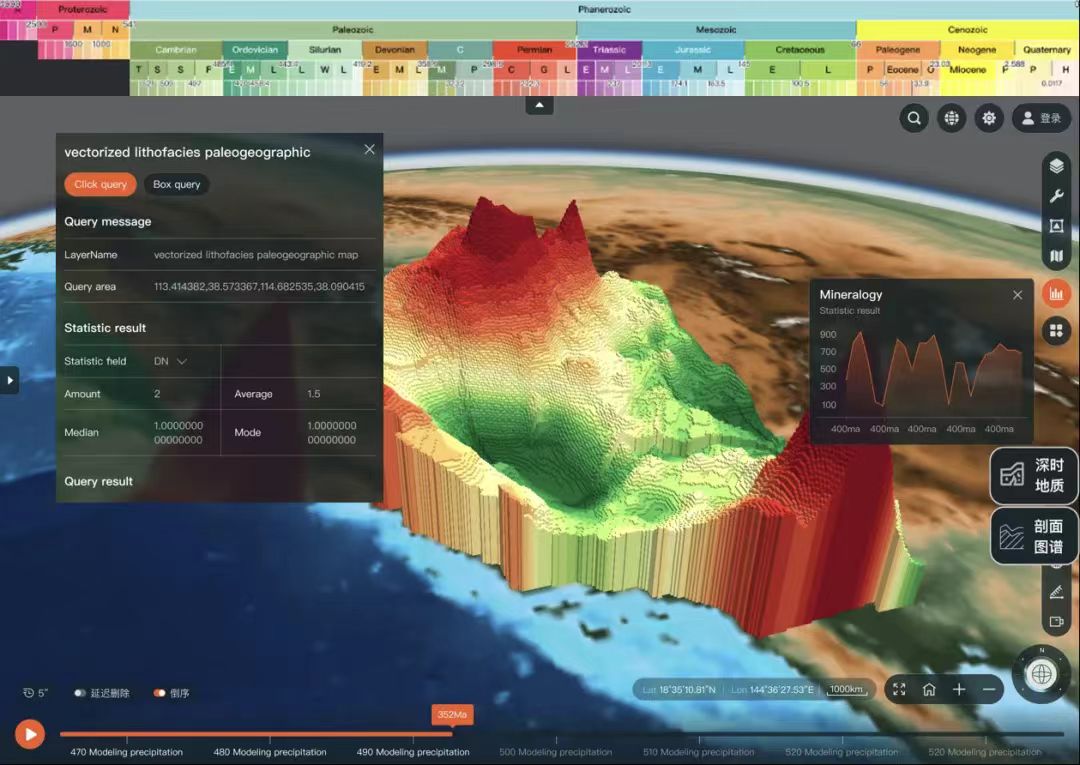
Task: Jump to 510 Modeling precipitation
Action: point(699,752)
